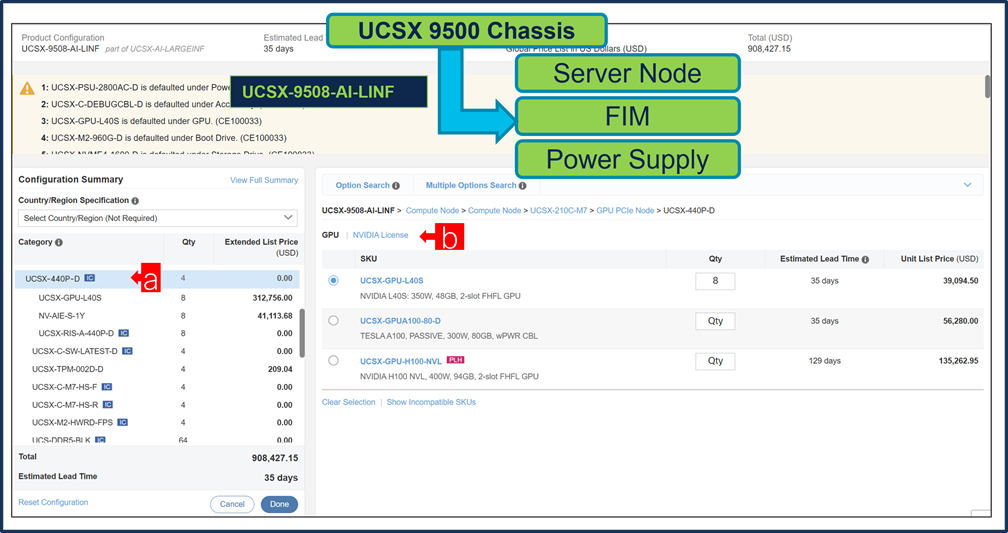
Task: Click info icon next to Estimated Lead Time header
Action: coord(865,259)
